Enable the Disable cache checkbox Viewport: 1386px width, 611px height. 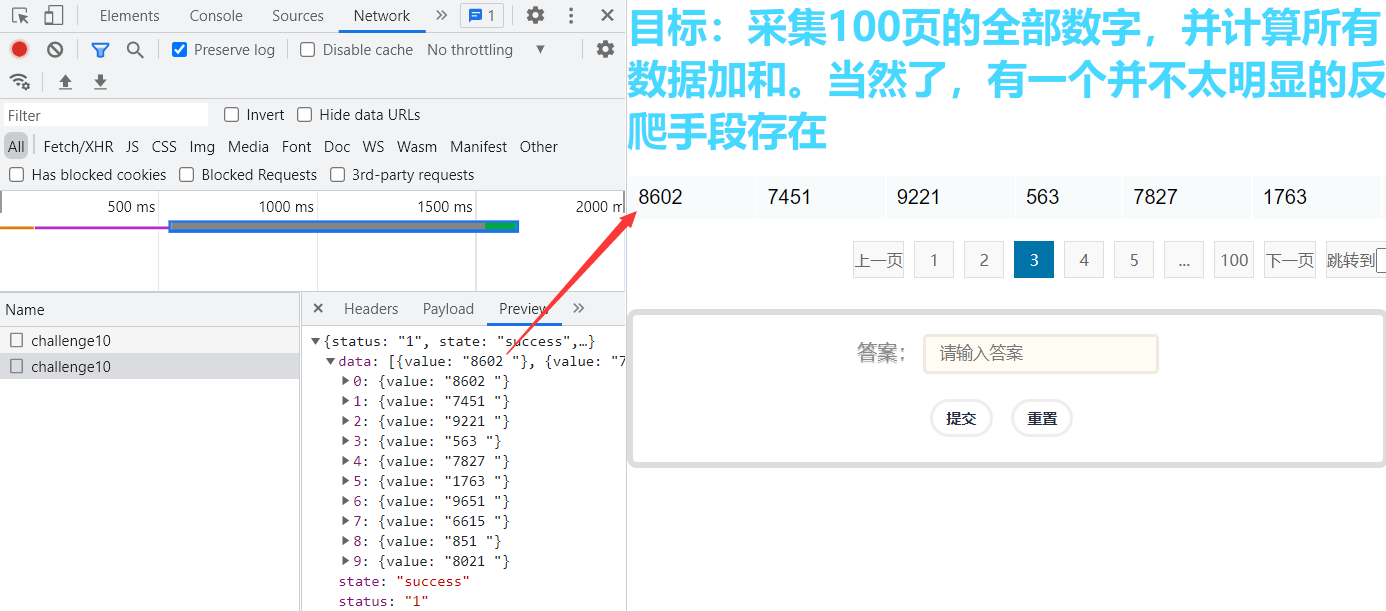308,49
